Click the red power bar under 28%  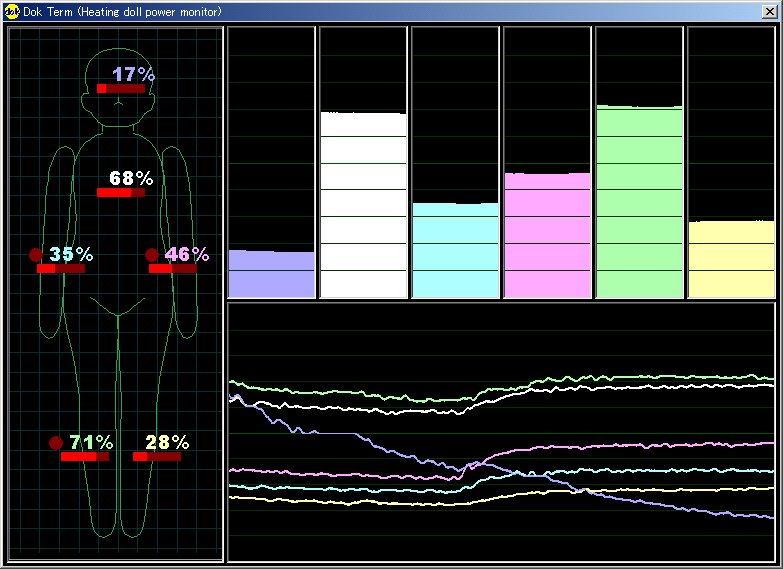157,456
